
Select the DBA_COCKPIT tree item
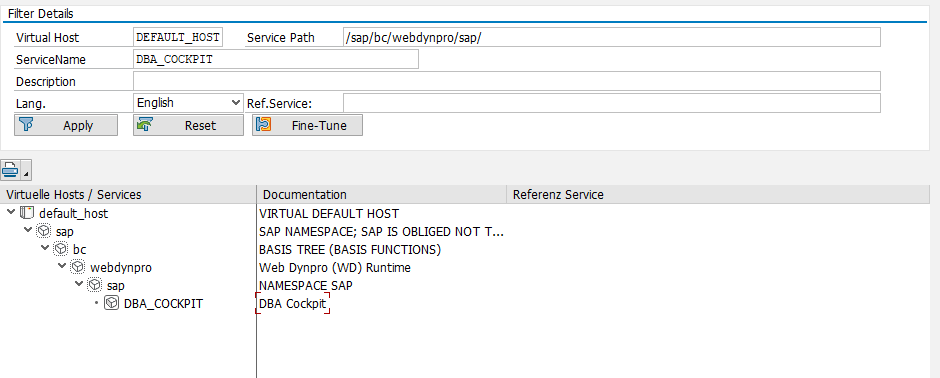[x=163, y=304]
